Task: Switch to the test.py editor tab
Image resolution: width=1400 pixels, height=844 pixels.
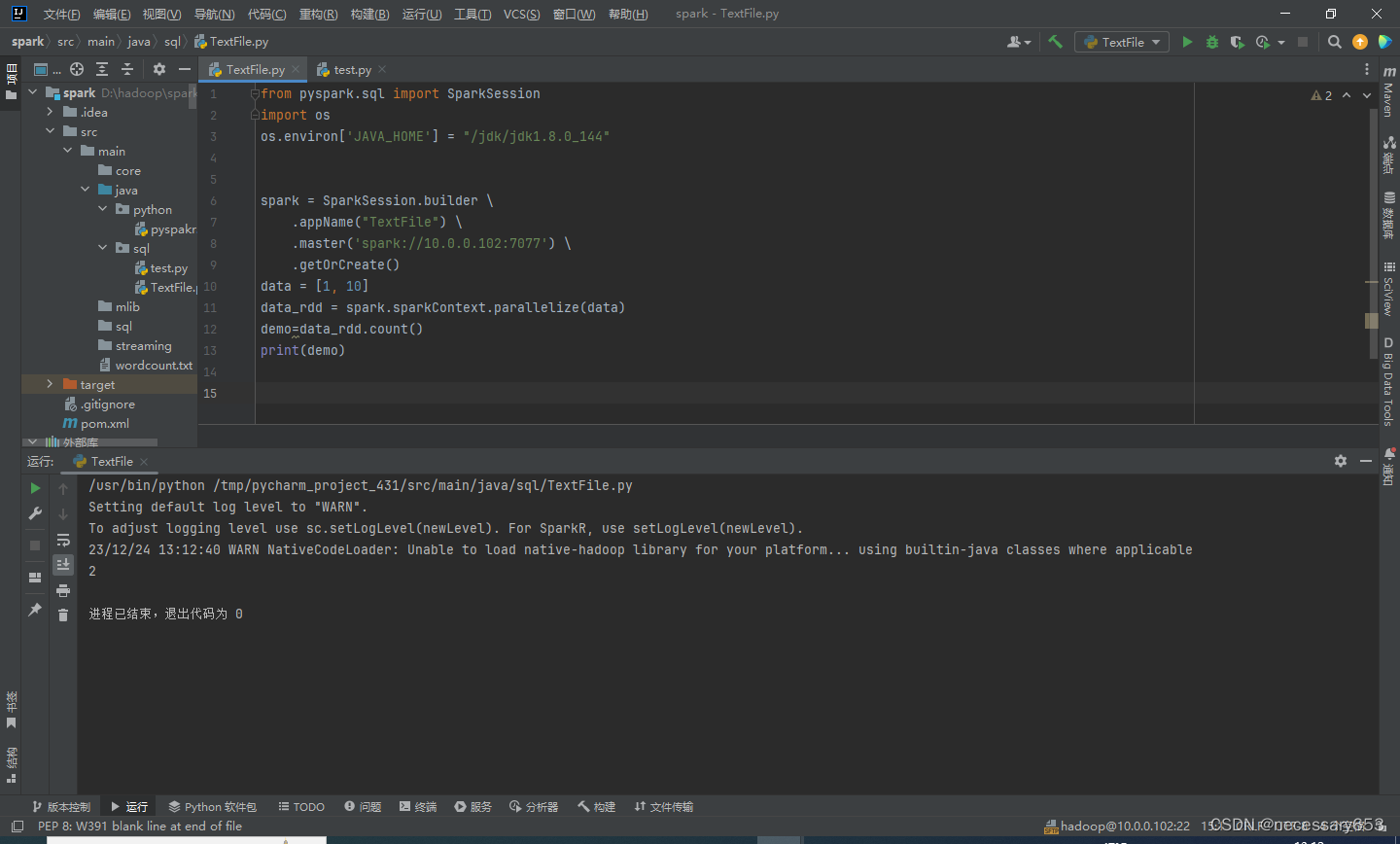Action: 351,70
